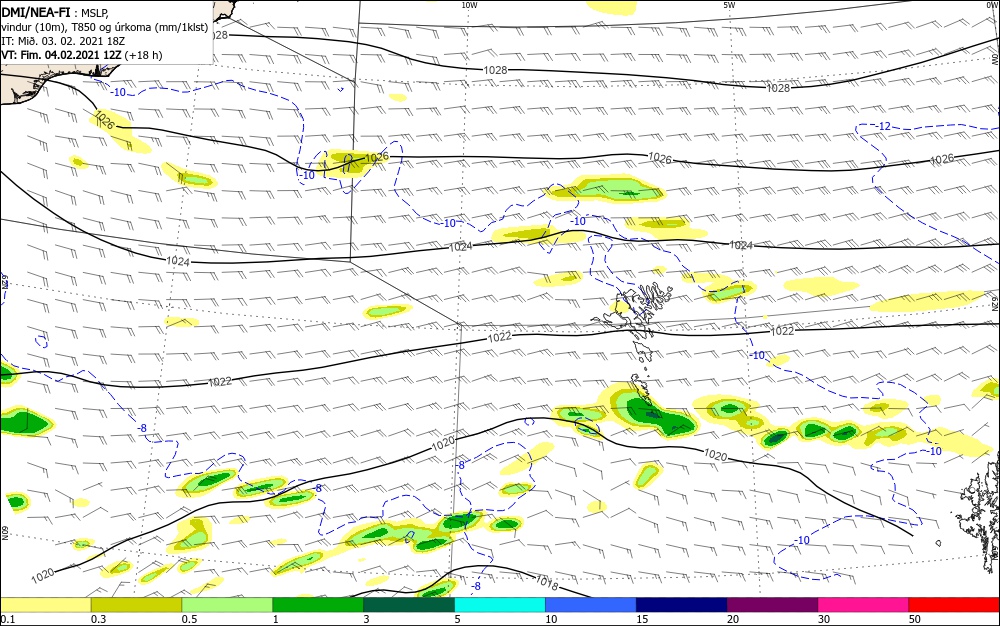Viewport: 1000px width, 626px height.
Task: Click the legend scale value '0.5'
Action: pyautogui.click(x=189, y=619)
